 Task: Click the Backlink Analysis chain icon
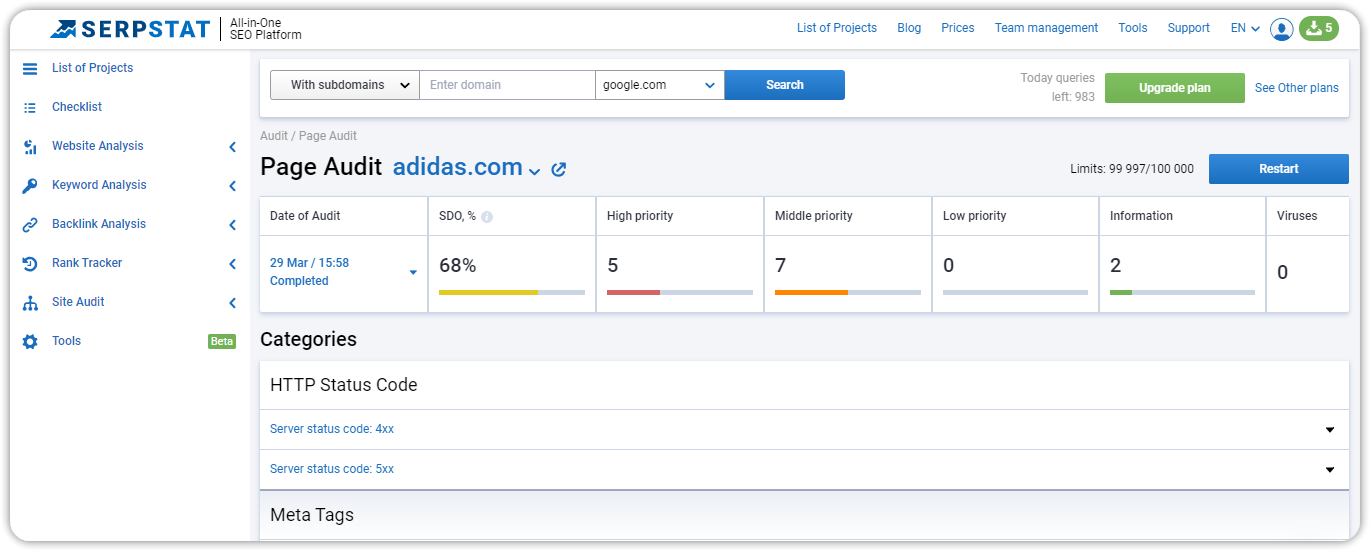(x=30, y=224)
